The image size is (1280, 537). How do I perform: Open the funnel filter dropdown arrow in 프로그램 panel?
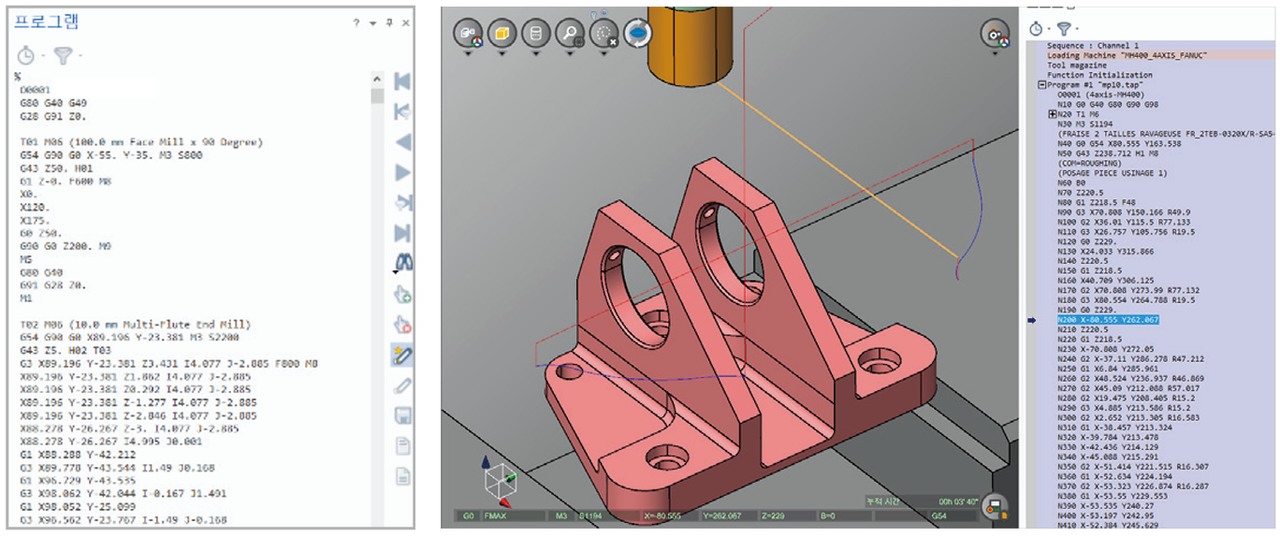click(x=79, y=57)
